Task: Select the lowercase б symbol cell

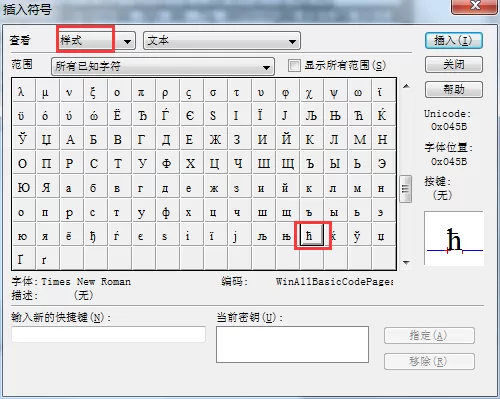Action: 95,187
